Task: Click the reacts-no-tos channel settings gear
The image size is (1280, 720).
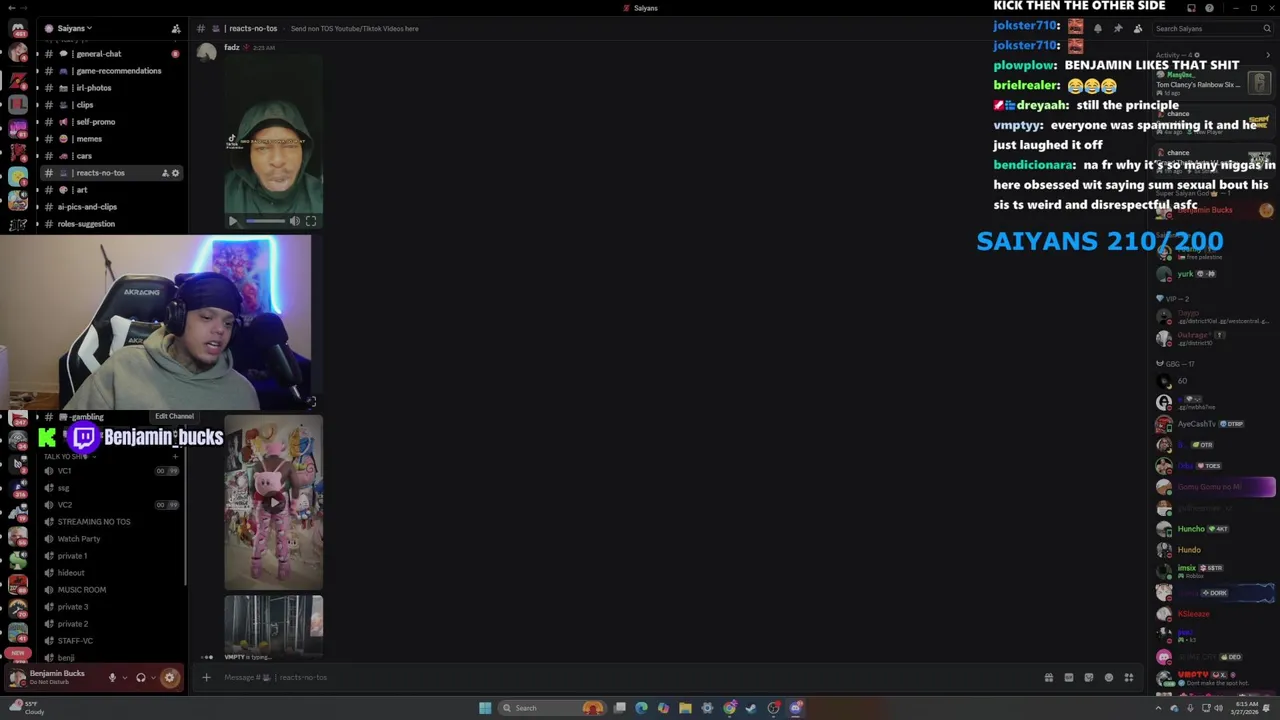Action: [x=175, y=173]
